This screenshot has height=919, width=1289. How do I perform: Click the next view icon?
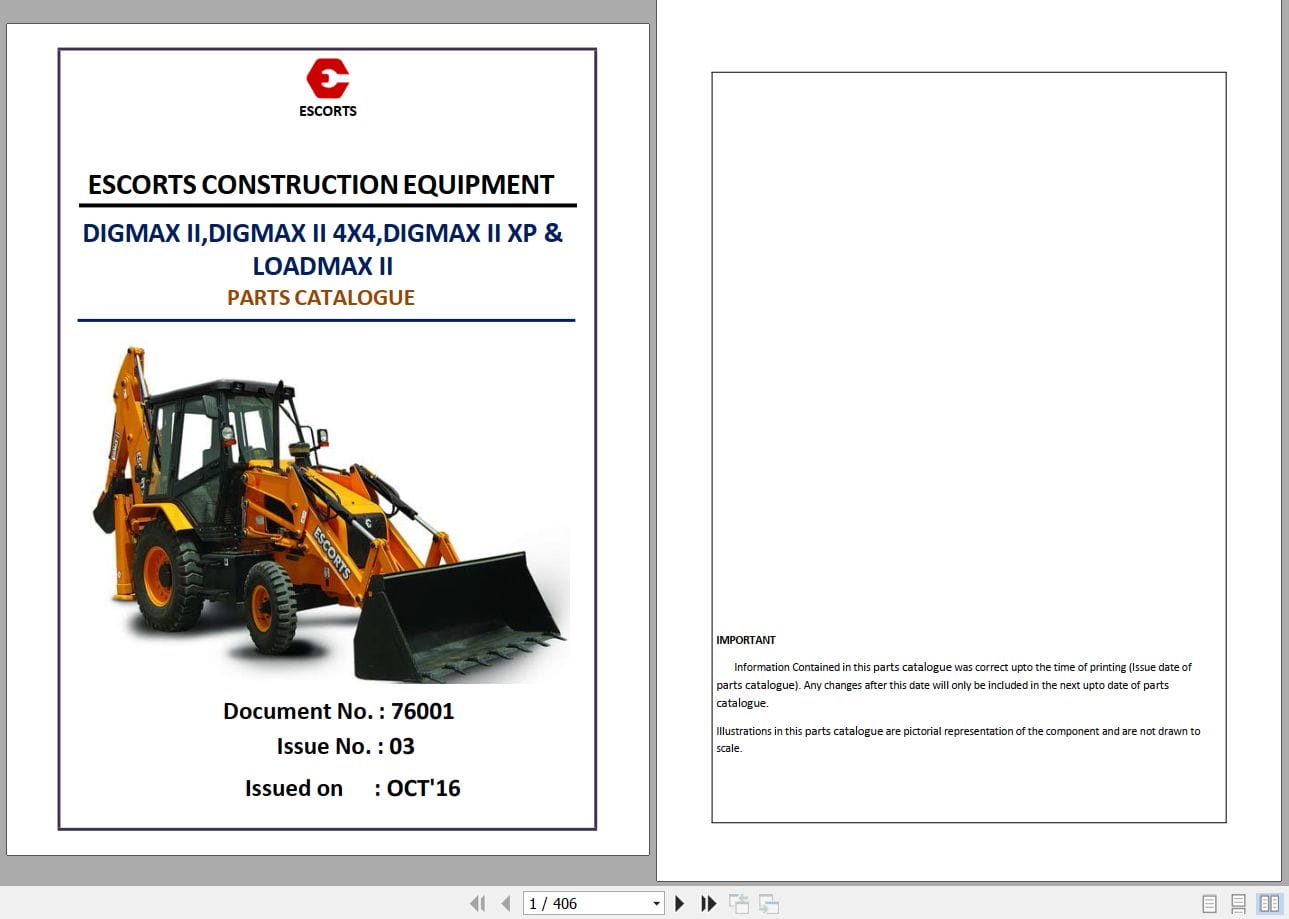pos(769,903)
